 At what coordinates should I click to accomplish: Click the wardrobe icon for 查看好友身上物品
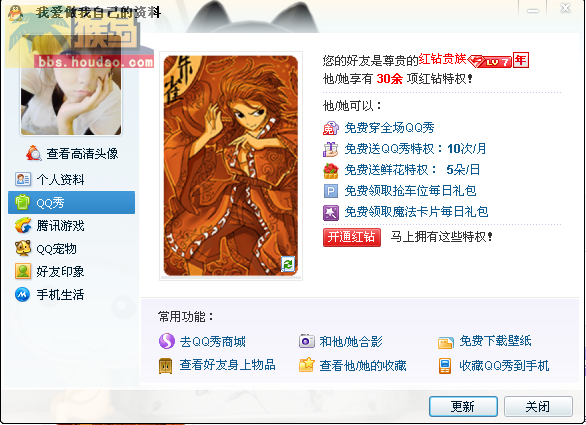166,366
